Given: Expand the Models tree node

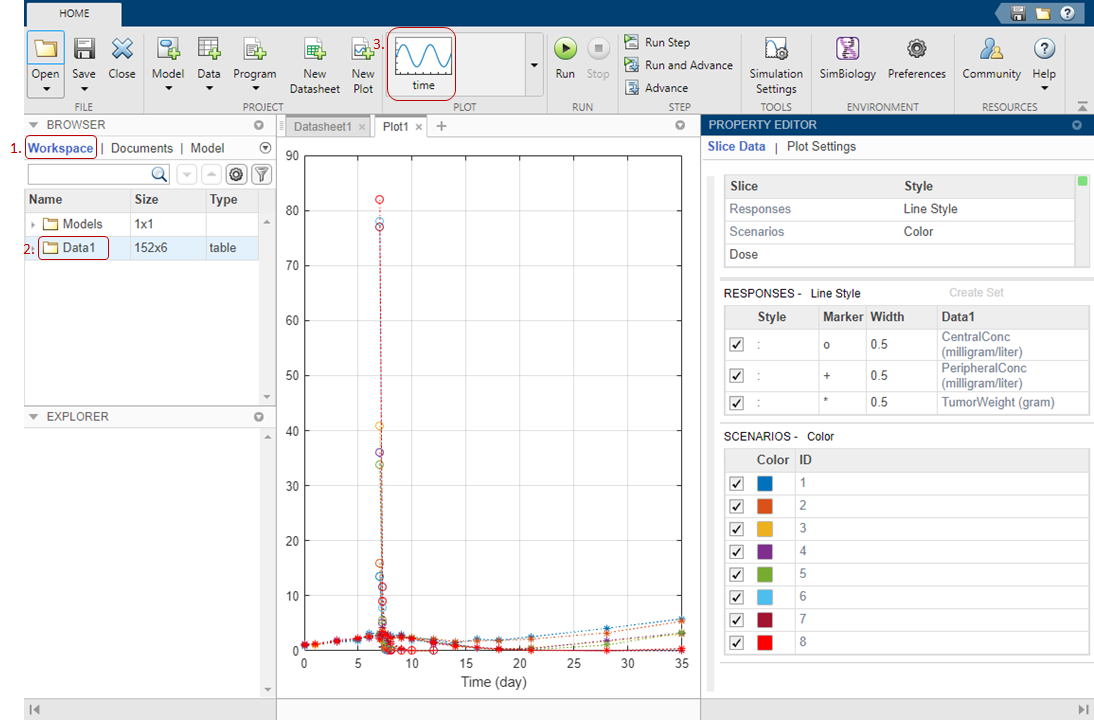Looking at the screenshot, I should [x=33, y=225].
